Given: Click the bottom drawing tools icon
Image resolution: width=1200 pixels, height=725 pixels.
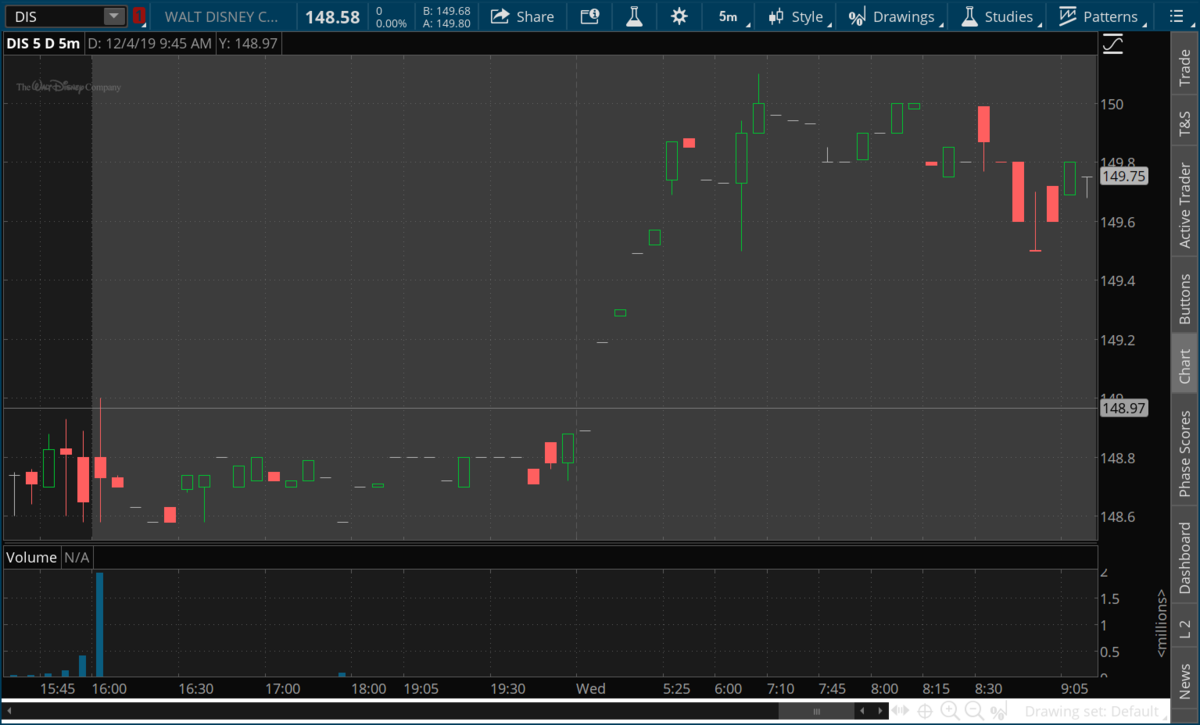Looking at the screenshot, I should pos(997,711).
